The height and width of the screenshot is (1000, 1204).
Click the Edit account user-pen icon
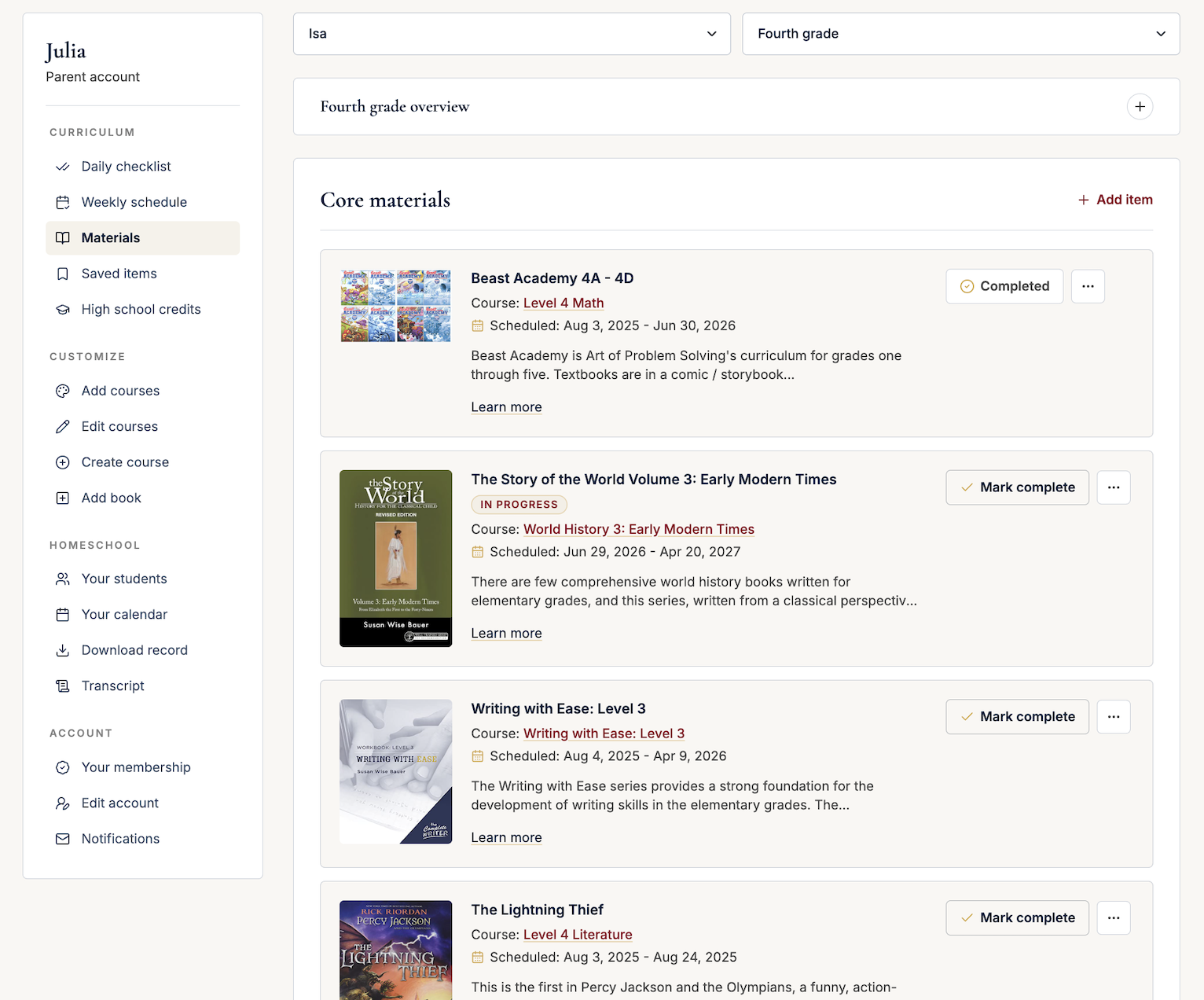tap(63, 803)
